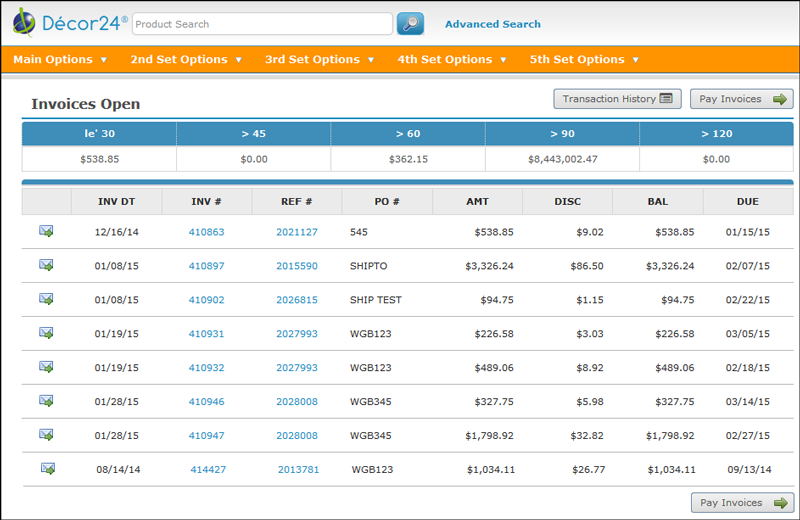Screen dimensions: 800x520
Task: Click inside the Product Search field
Action: [x=262, y=24]
